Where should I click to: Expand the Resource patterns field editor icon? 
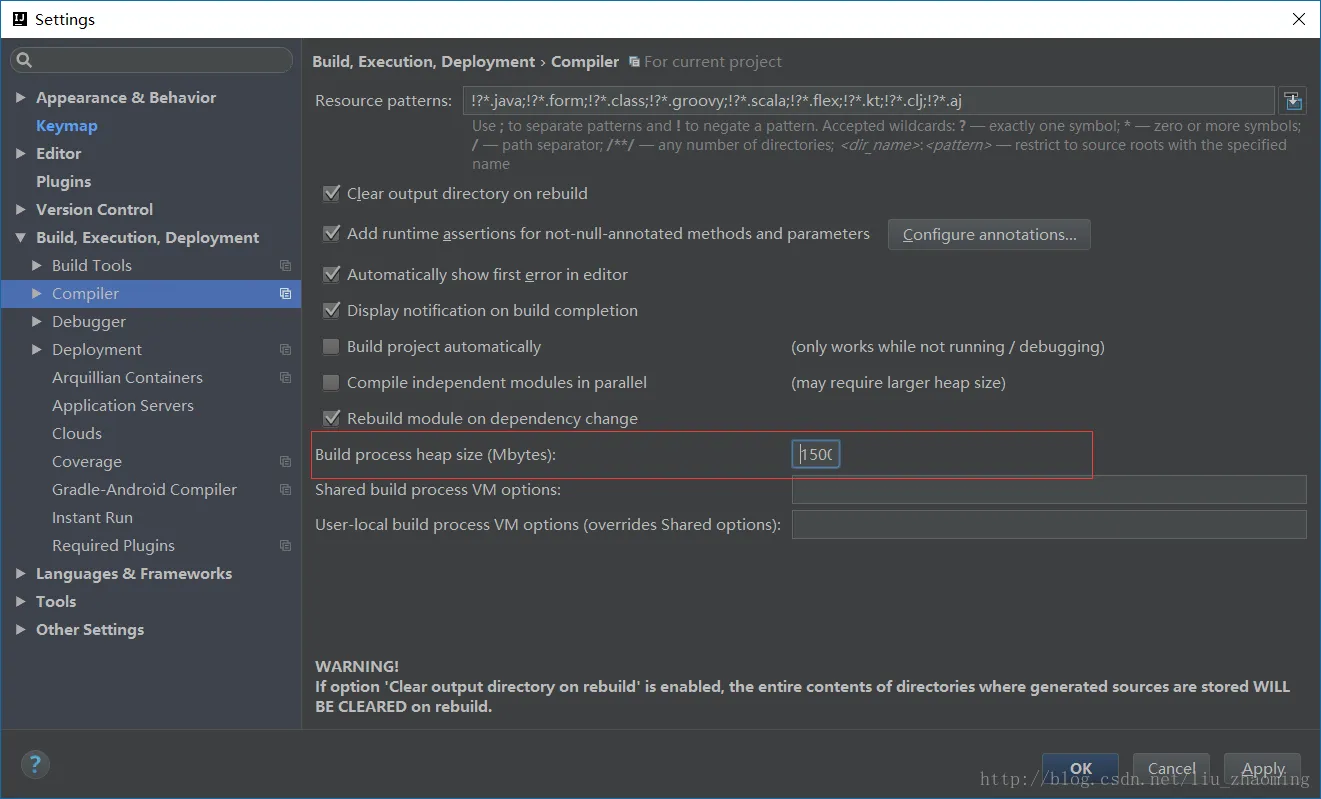1293,100
